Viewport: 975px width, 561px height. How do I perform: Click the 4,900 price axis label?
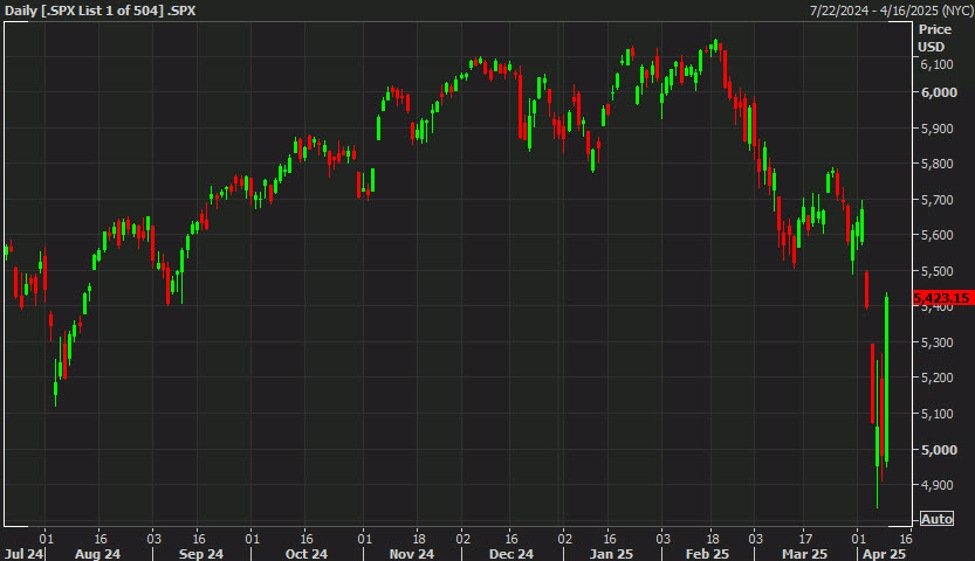point(938,485)
